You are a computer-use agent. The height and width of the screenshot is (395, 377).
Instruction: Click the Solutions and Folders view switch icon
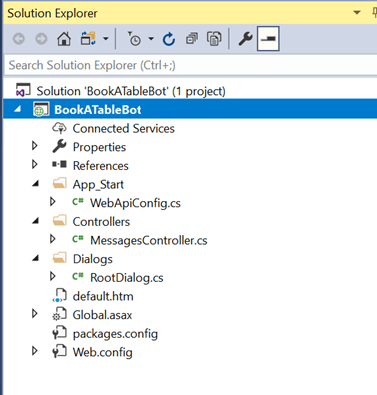pyautogui.click(x=88, y=39)
